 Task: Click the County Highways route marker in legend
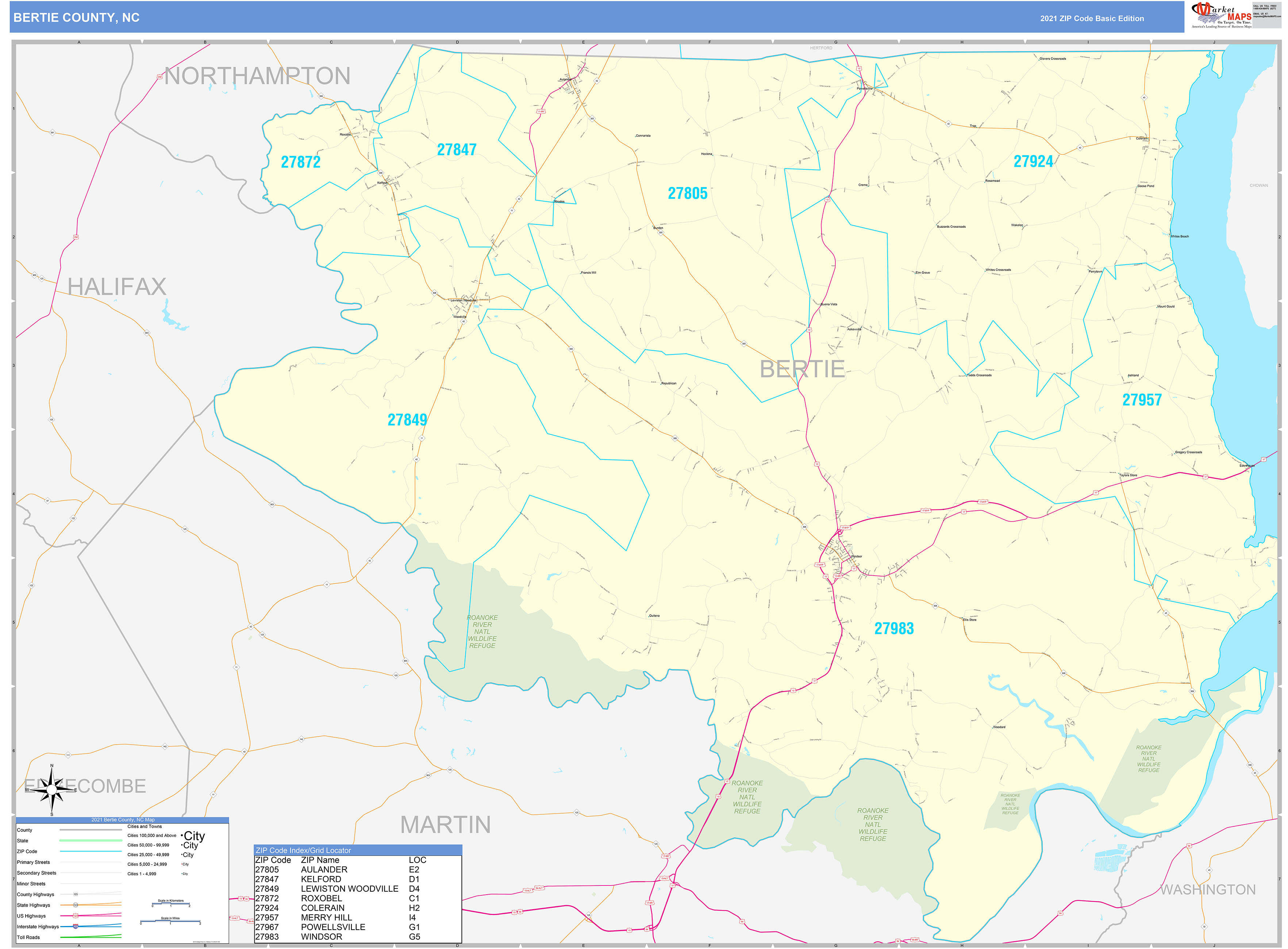pos(75,894)
